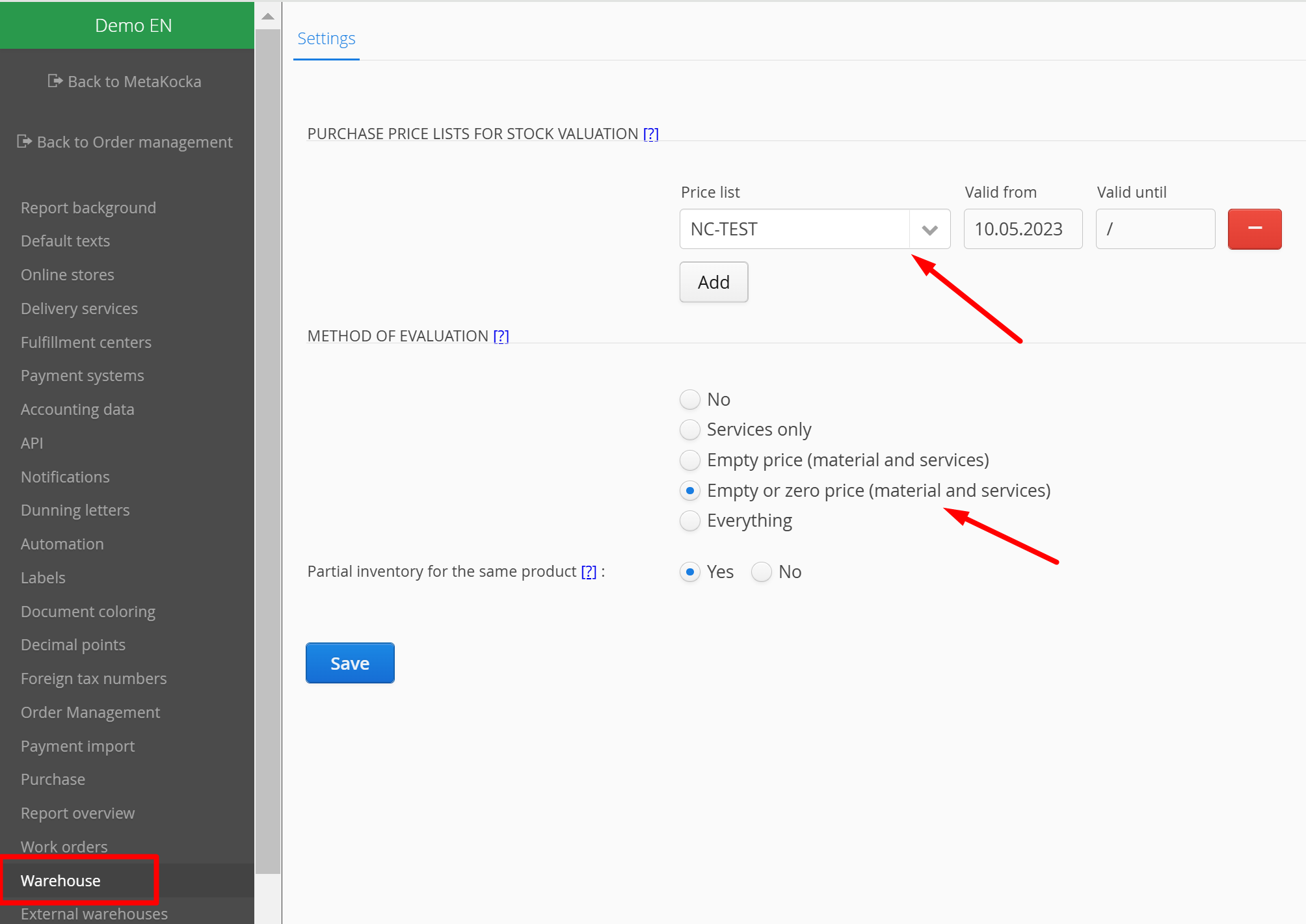The image size is (1306, 924).
Task: Click the Back to Order management icon
Action: point(24,142)
